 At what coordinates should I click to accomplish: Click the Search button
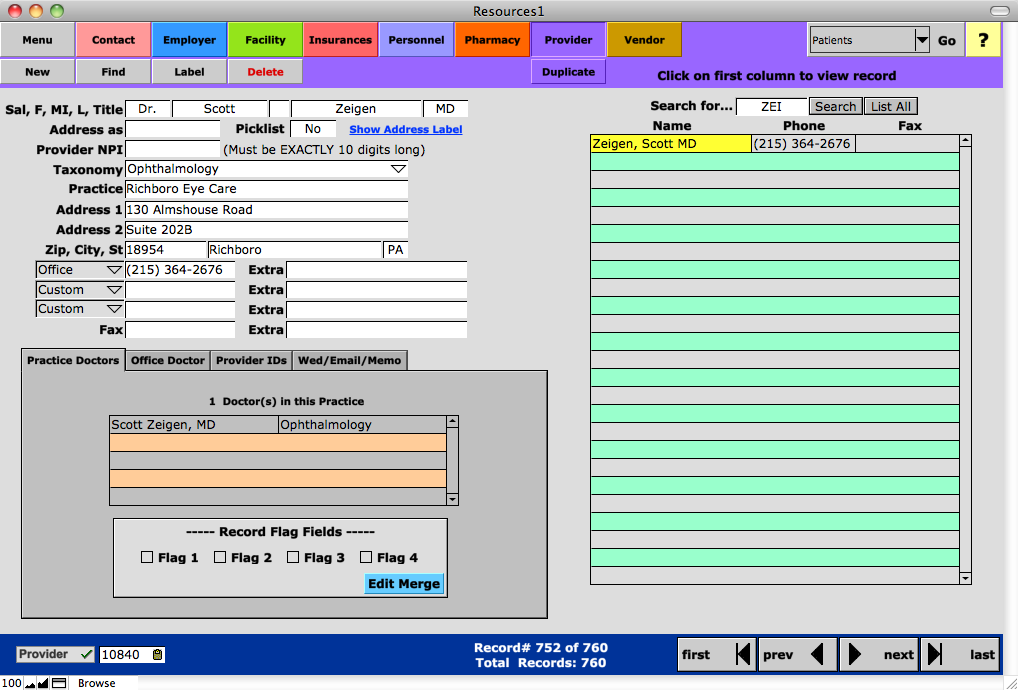click(836, 106)
